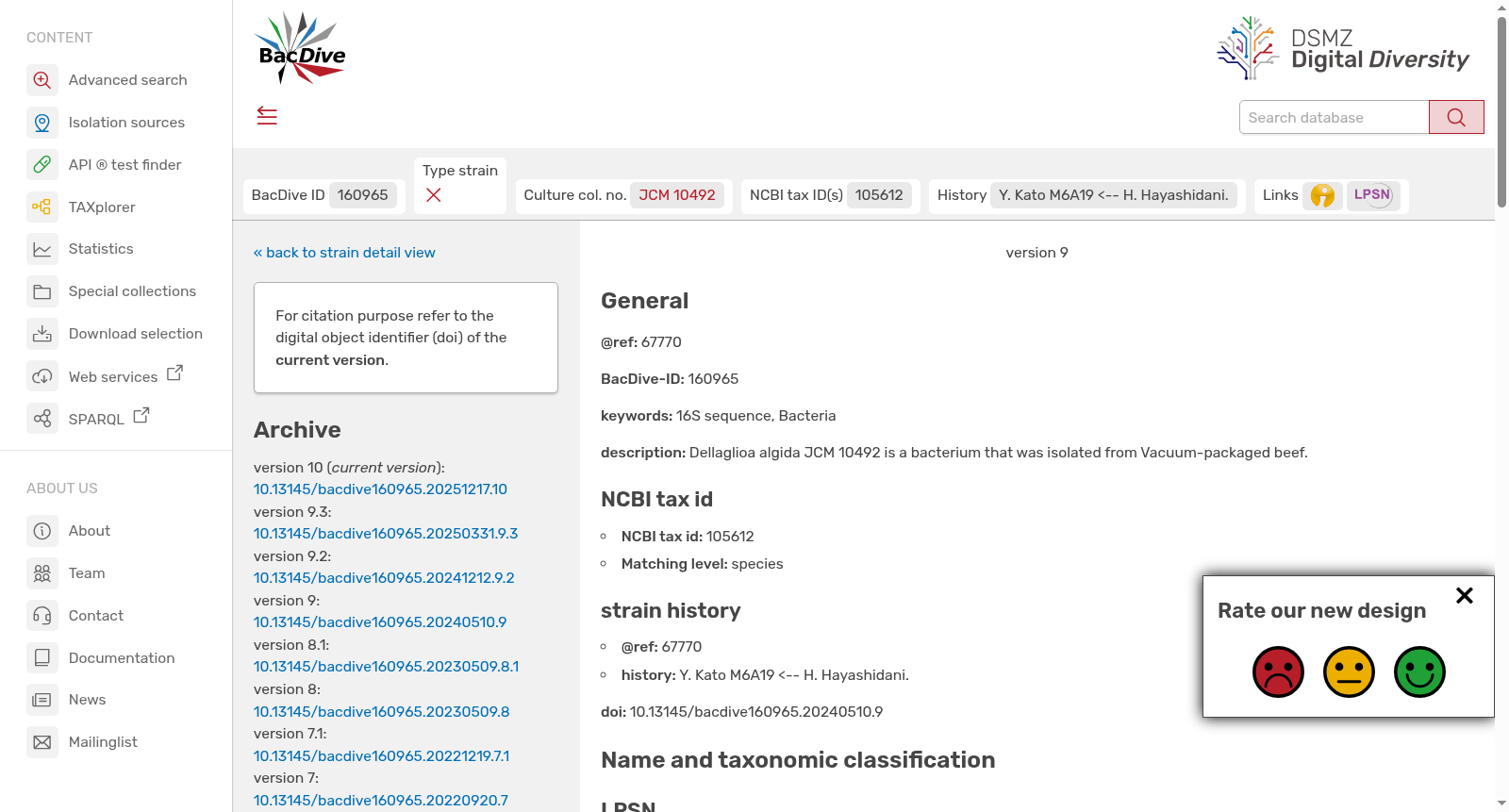This screenshot has height=812, width=1509.
Task: Click the Mailinglist envelope icon
Action: (x=42, y=742)
